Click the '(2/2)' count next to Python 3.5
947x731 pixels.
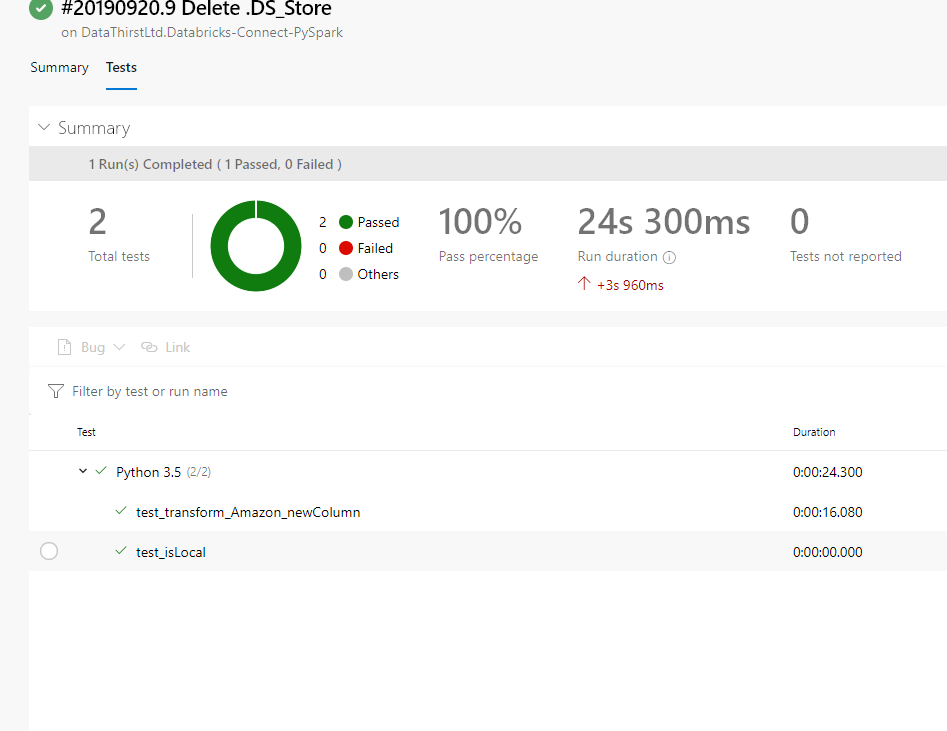pos(199,472)
